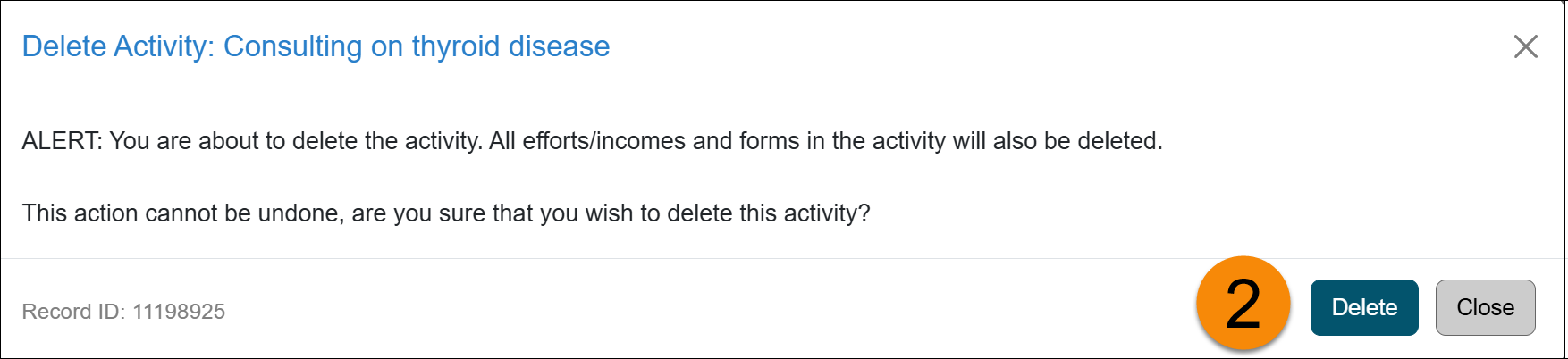Click the words 'Record ID' in footer
1568x359 pixels.
(72, 312)
